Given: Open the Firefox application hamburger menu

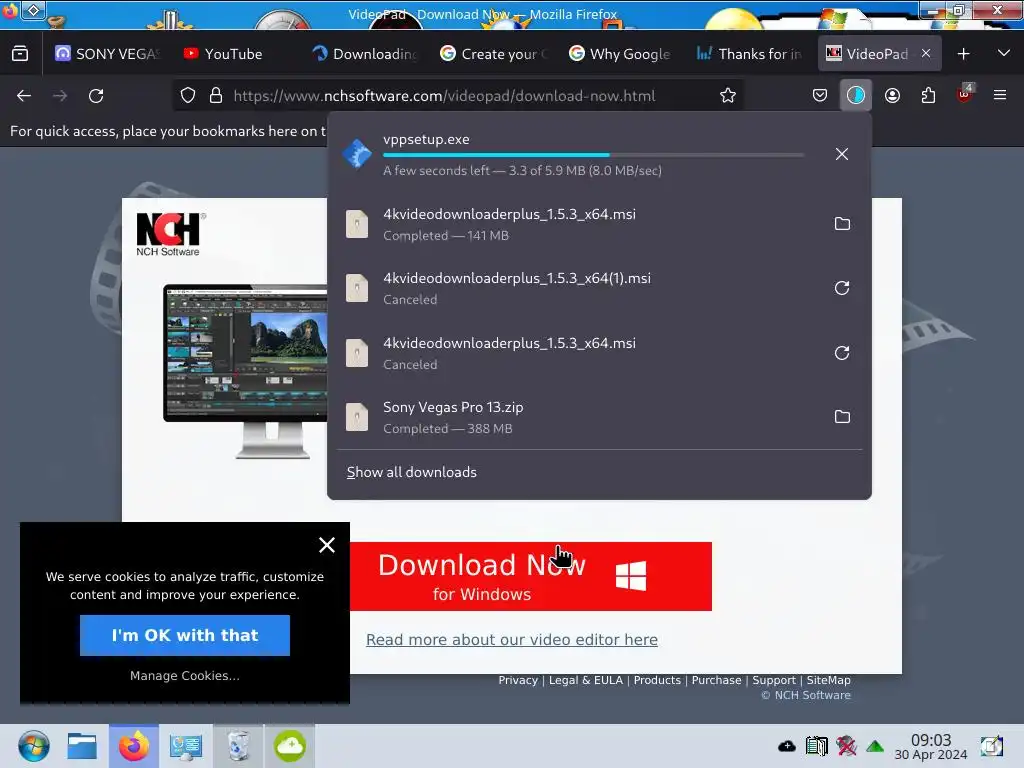Looking at the screenshot, I should pos(1000,95).
